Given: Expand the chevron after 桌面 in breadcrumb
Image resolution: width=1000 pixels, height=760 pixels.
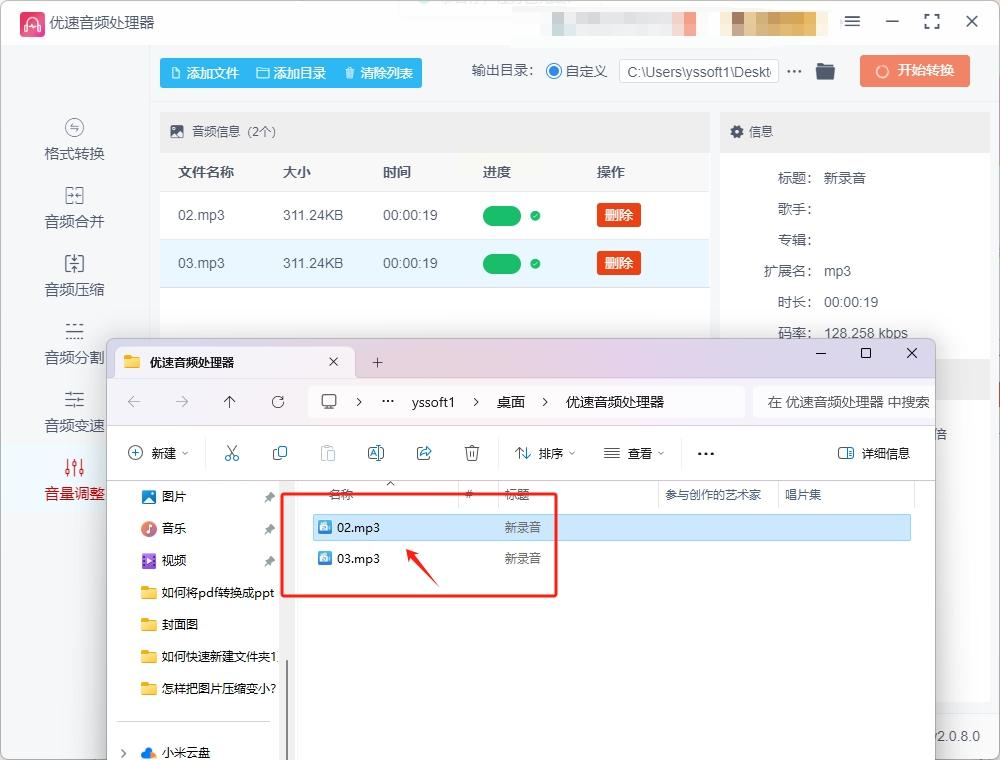Looking at the screenshot, I should point(545,402).
